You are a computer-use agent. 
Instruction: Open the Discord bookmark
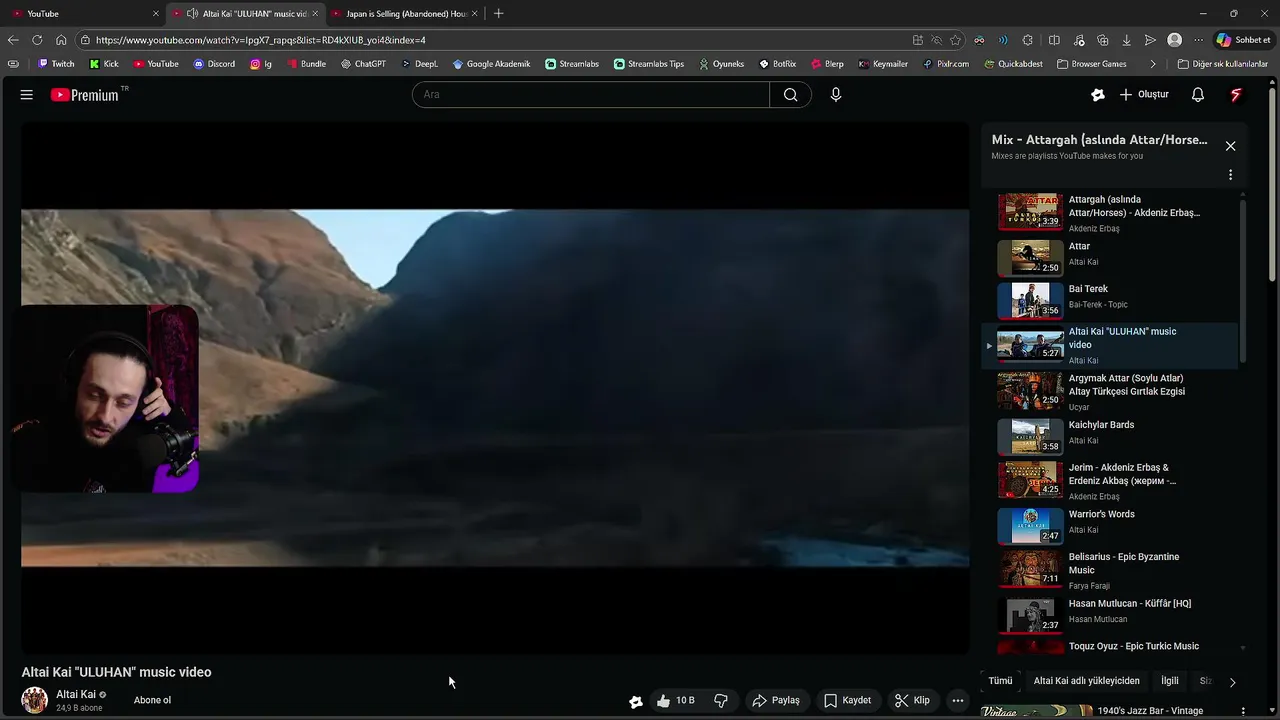click(x=214, y=64)
